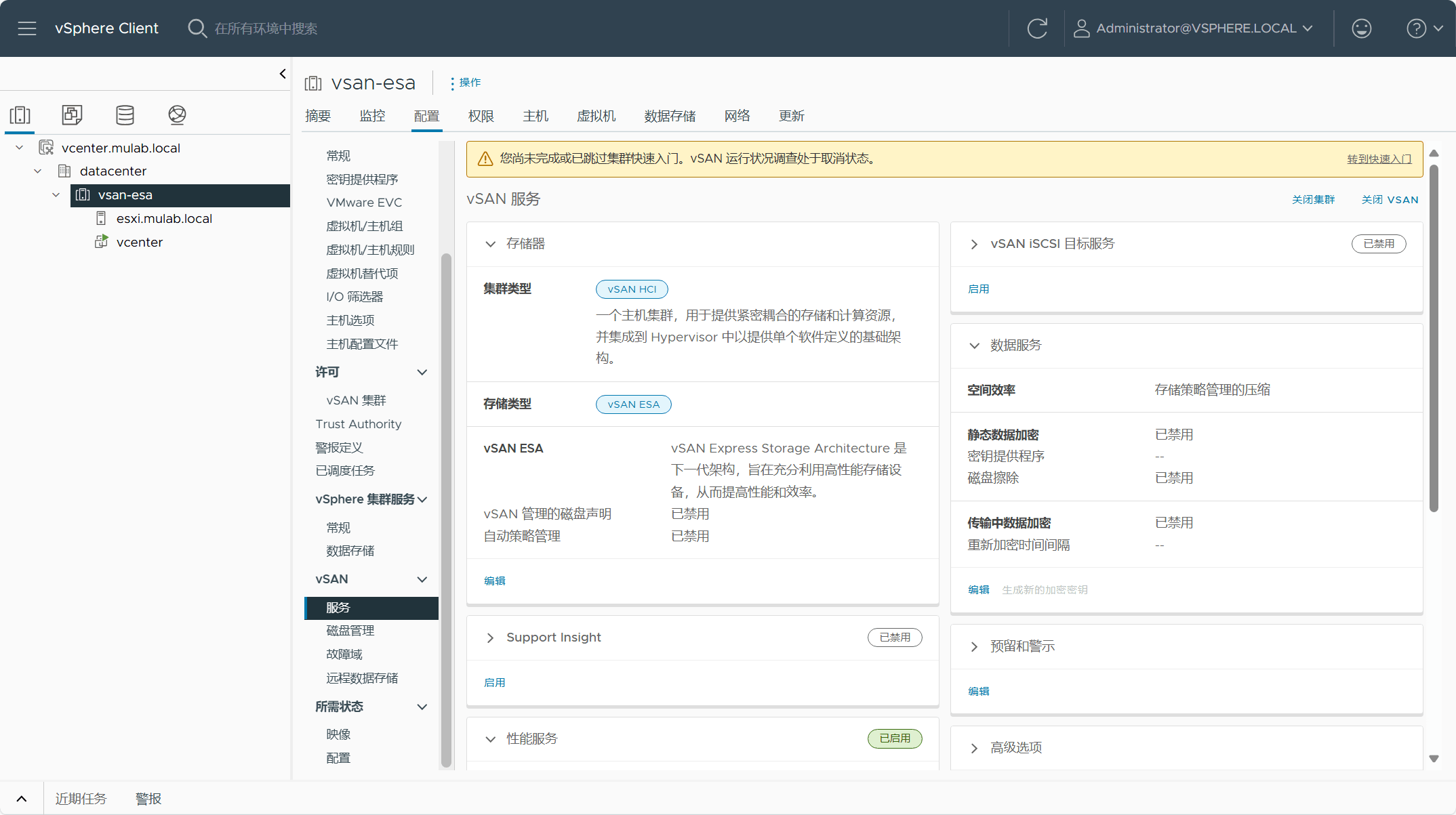Viewport: 1456px width, 815px height.
Task: Open the 网络 tab
Action: pyautogui.click(x=737, y=116)
